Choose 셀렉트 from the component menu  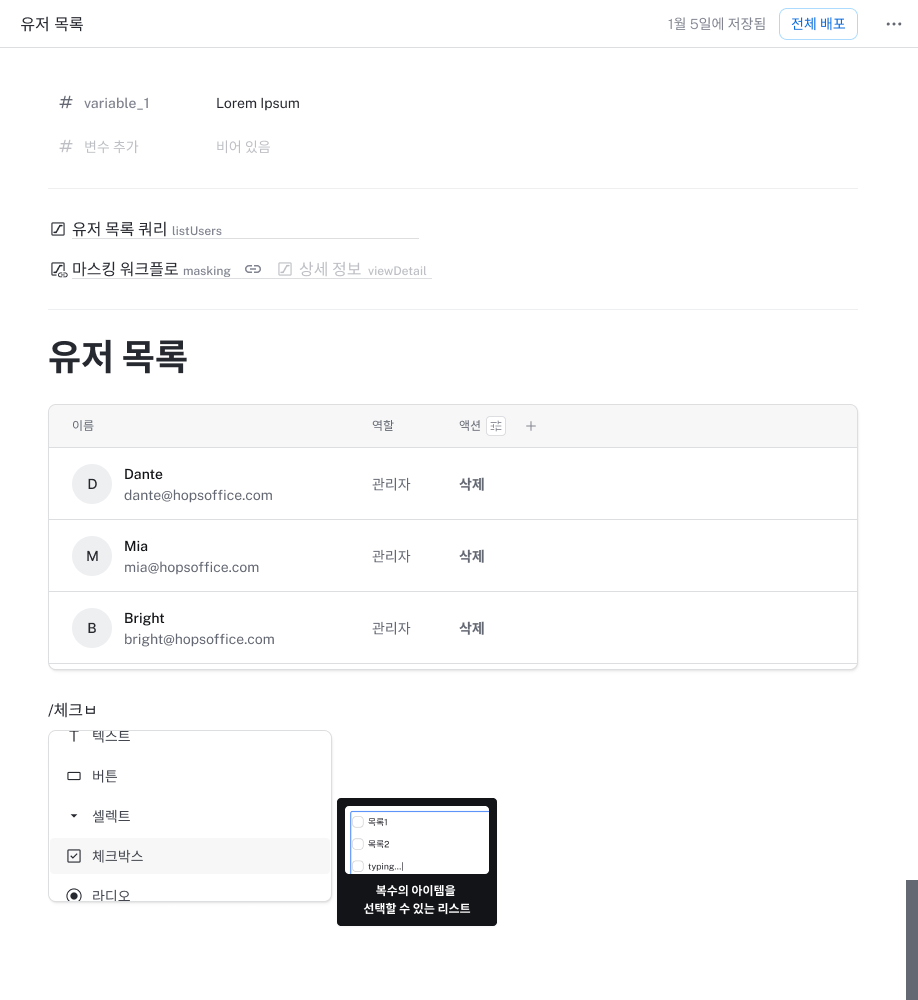(190, 816)
